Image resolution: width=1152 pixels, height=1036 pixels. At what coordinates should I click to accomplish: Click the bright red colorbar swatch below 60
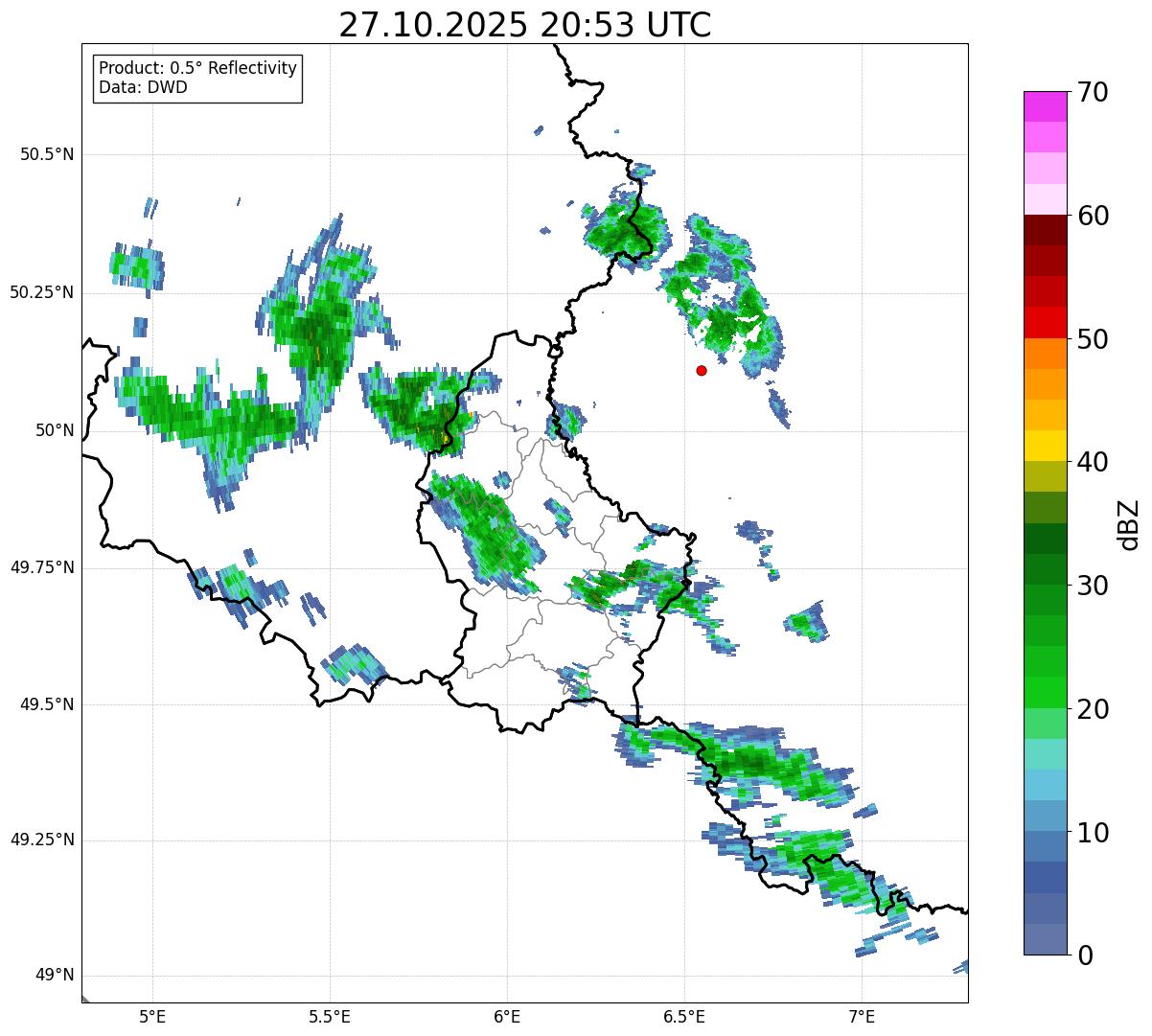pos(1045,322)
